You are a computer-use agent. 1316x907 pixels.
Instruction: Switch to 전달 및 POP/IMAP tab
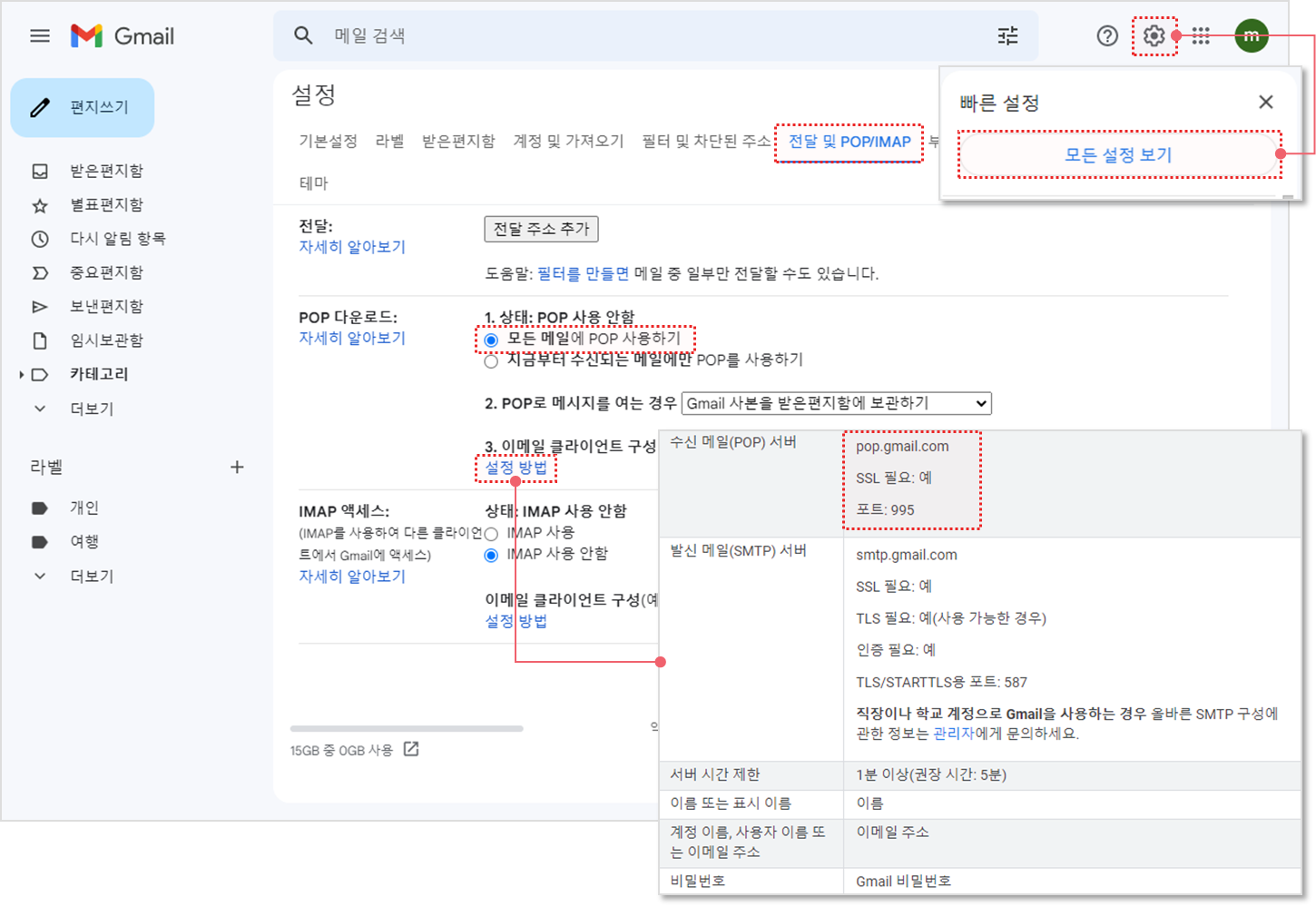(x=849, y=142)
